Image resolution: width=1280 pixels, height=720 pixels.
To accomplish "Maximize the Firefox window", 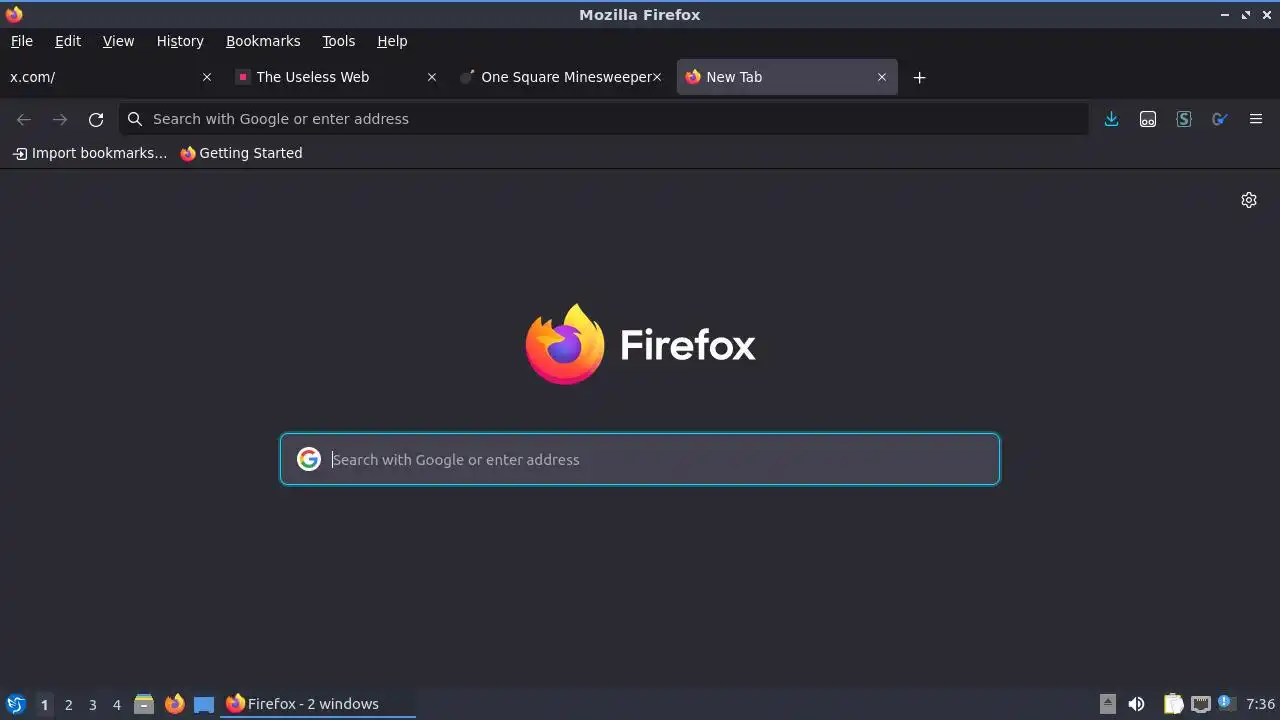I will (x=1246, y=14).
